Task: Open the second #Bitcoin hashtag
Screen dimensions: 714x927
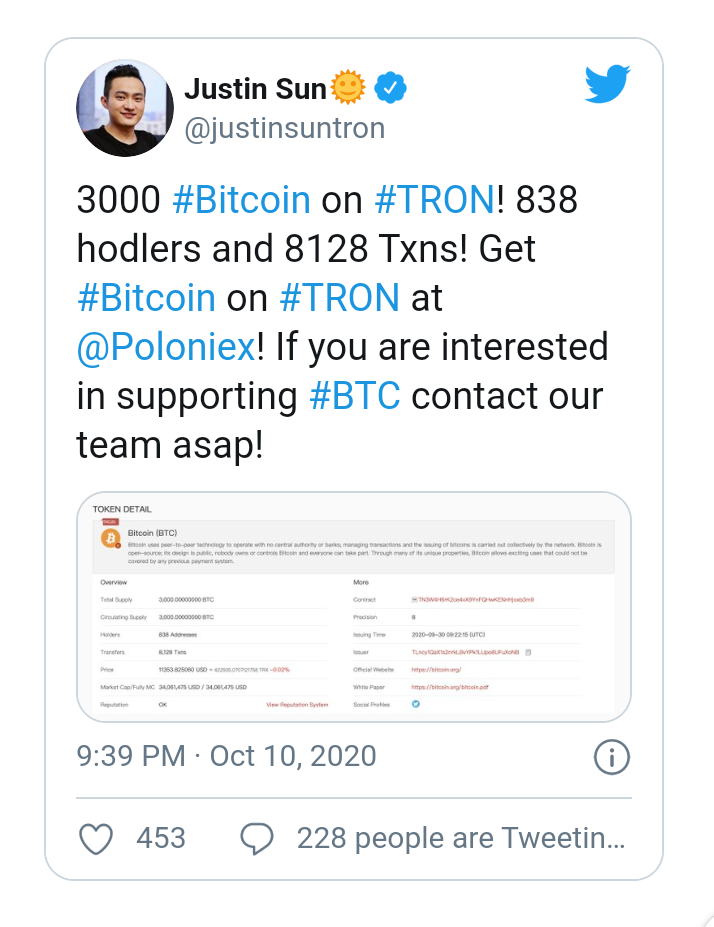Action: pos(147,297)
